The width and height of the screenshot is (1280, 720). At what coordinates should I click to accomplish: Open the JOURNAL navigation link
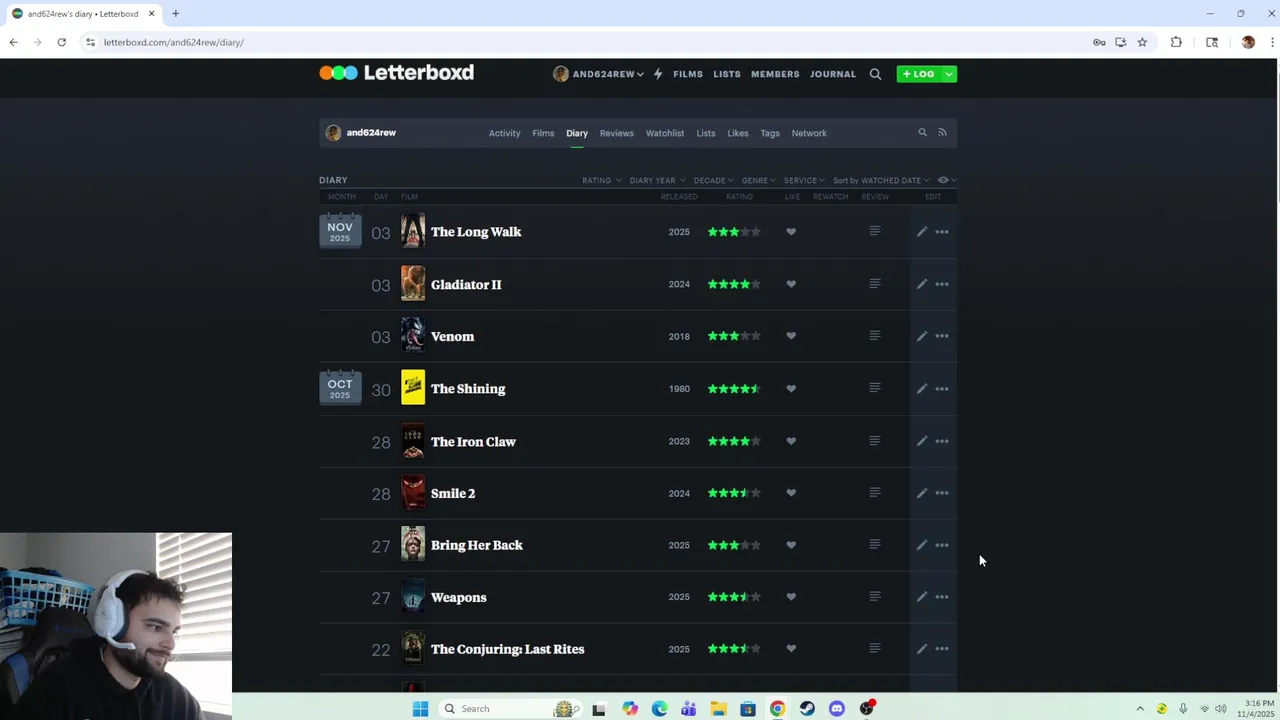[833, 74]
